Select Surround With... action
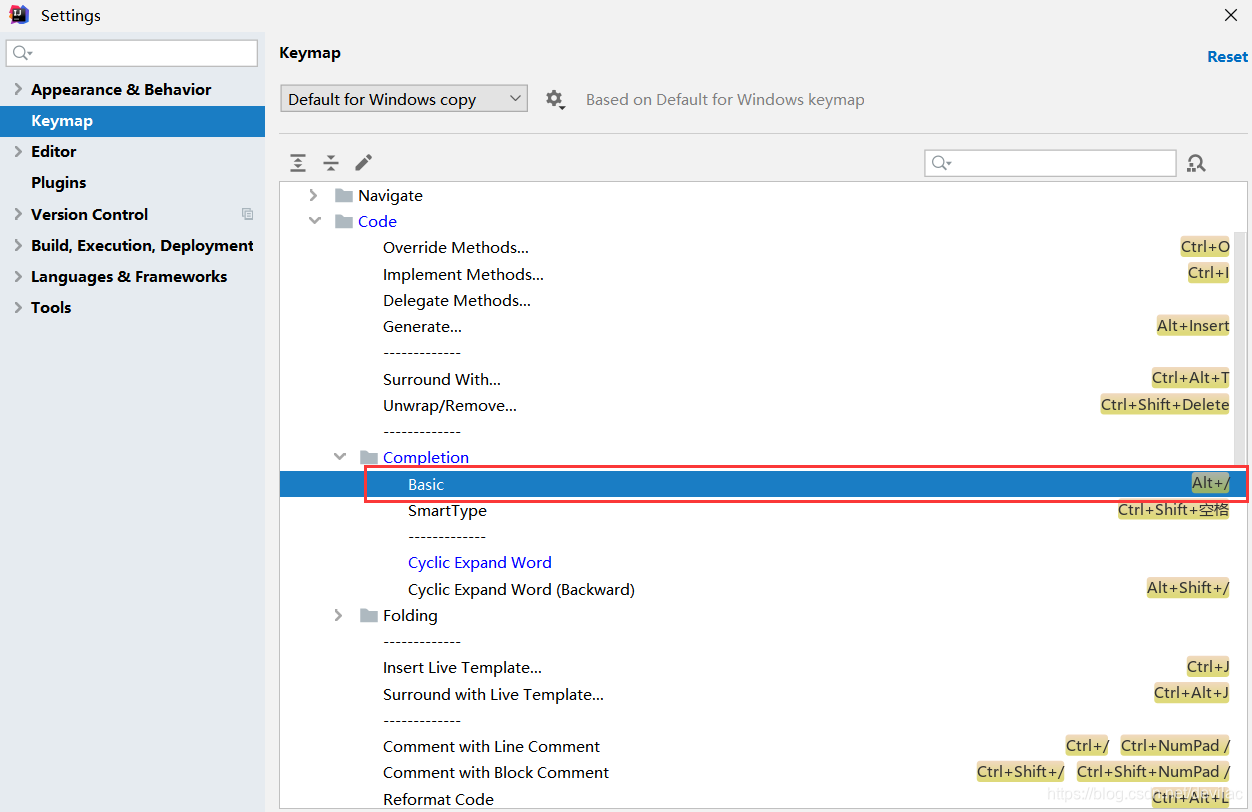The width and height of the screenshot is (1252, 812). [442, 379]
